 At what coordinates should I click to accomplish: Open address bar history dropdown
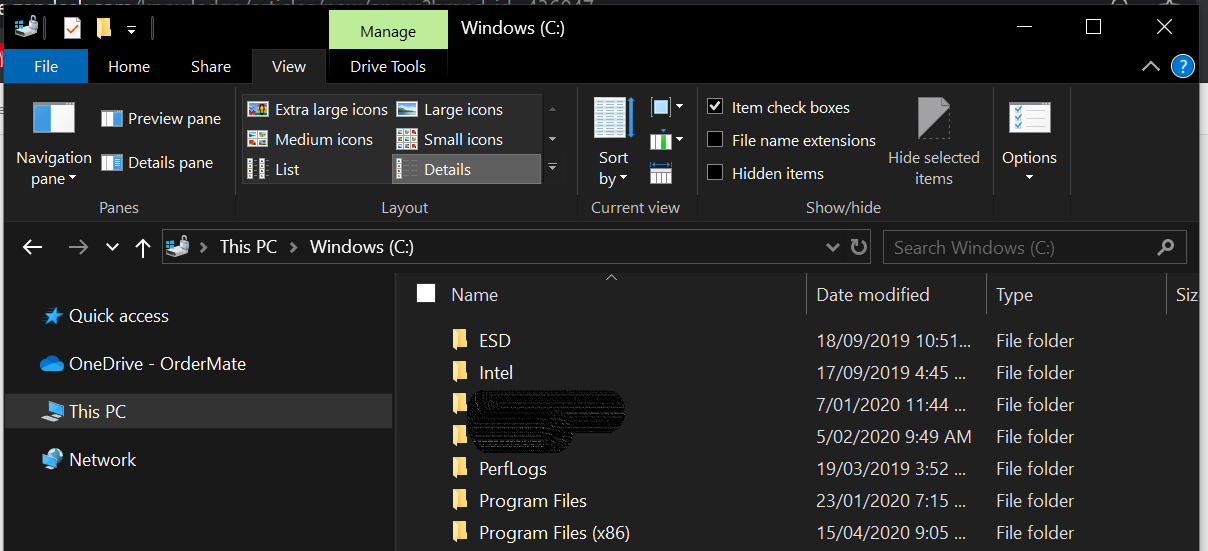833,247
